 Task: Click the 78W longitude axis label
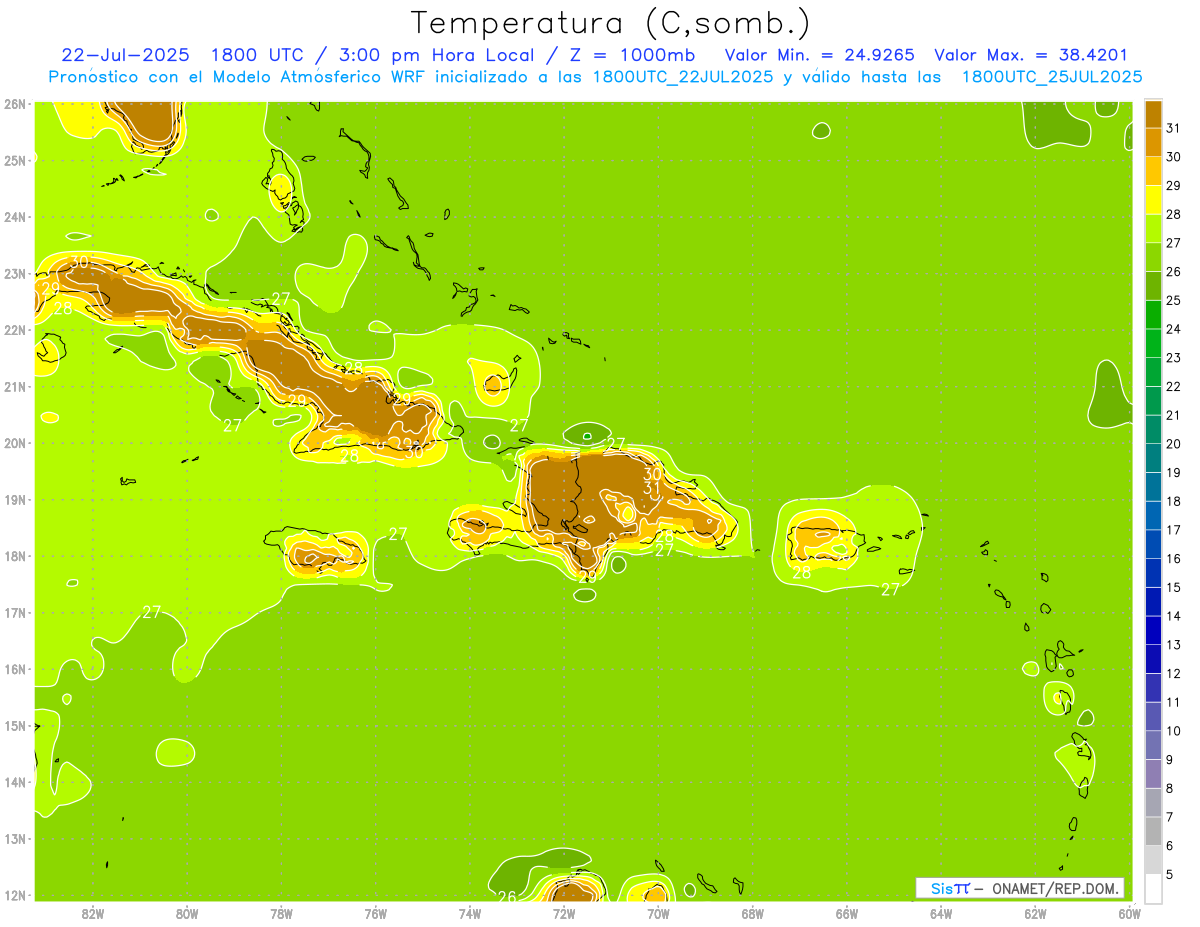pyautogui.click(x=281, y=913)
